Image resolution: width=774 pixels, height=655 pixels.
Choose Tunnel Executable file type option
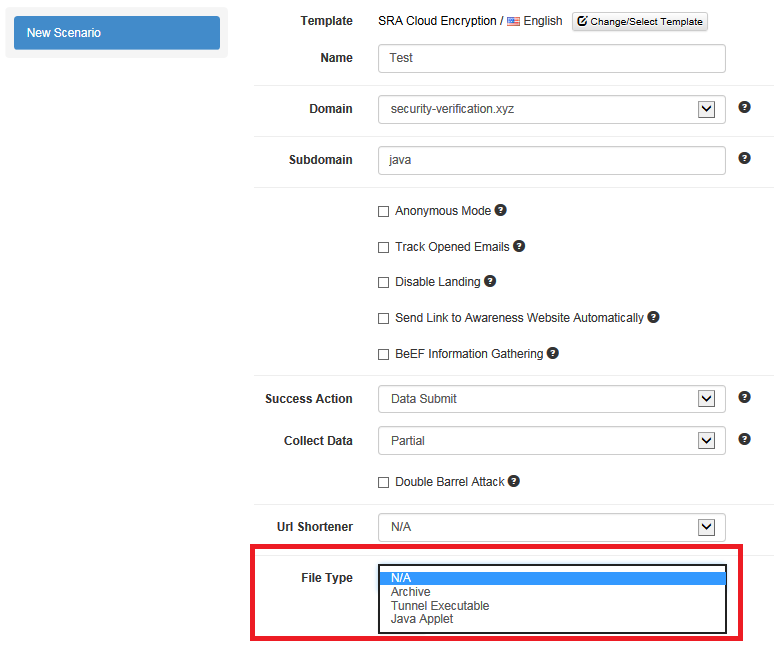pyautogui.click(x=440, y=606)
